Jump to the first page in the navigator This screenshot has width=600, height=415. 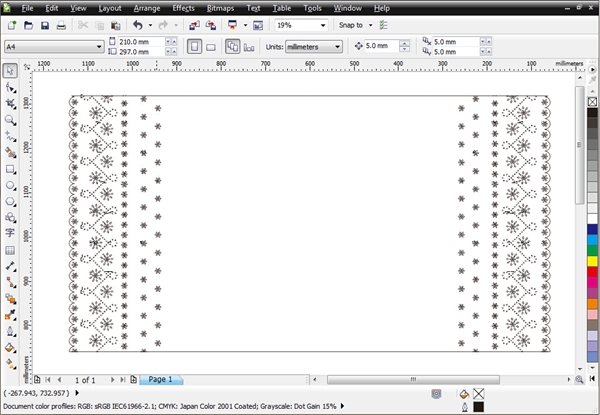tap(48, 379)
